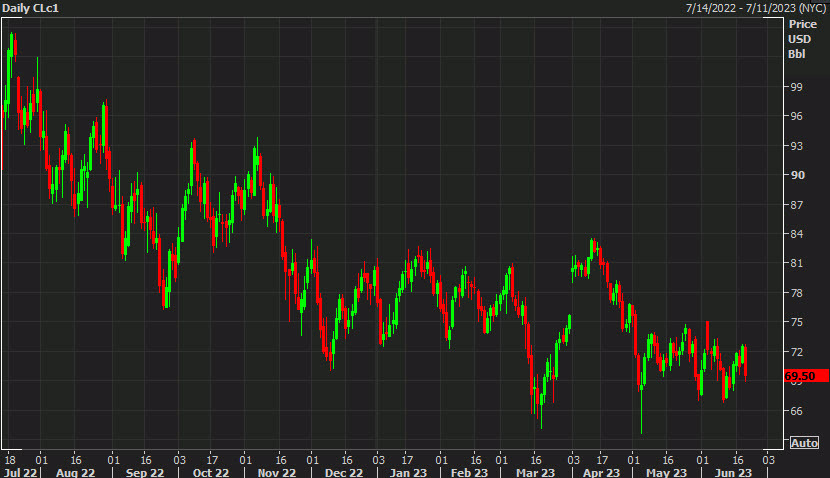The width and height of the screenshot is (830, 478).
Task: Click the 72 price level on axis
Action: coord(796,352)
